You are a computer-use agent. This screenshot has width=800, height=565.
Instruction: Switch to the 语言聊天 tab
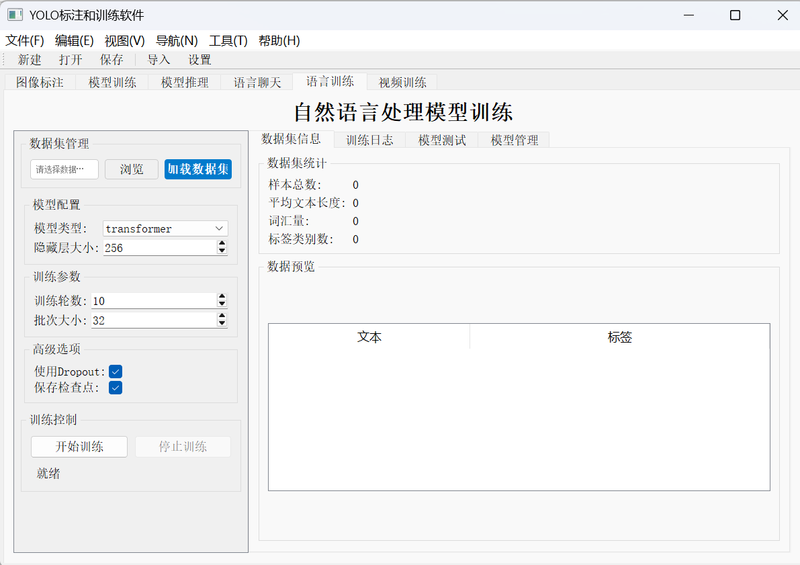[x=257, y=82]
